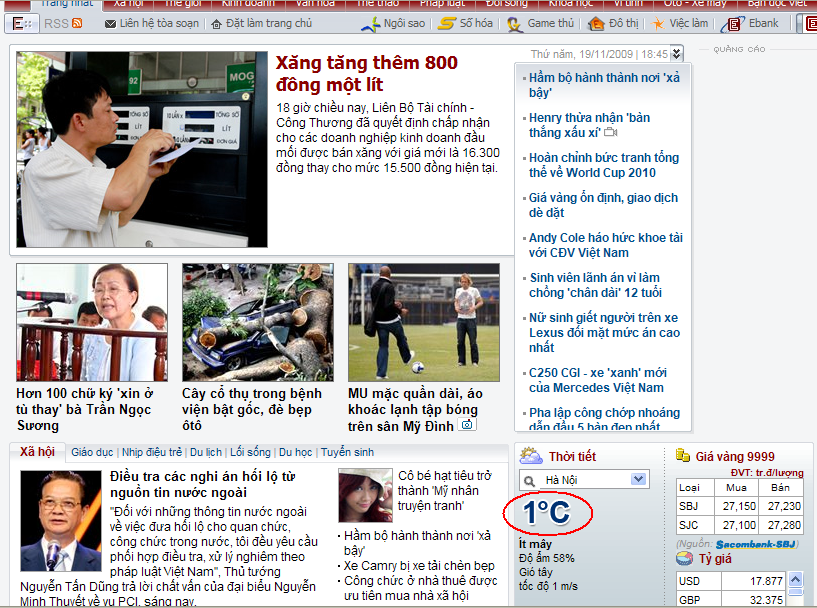The image size is (817, 608).
Task: Click the Ebank icon
Action: pyautogui.click(x=733, y=24)
